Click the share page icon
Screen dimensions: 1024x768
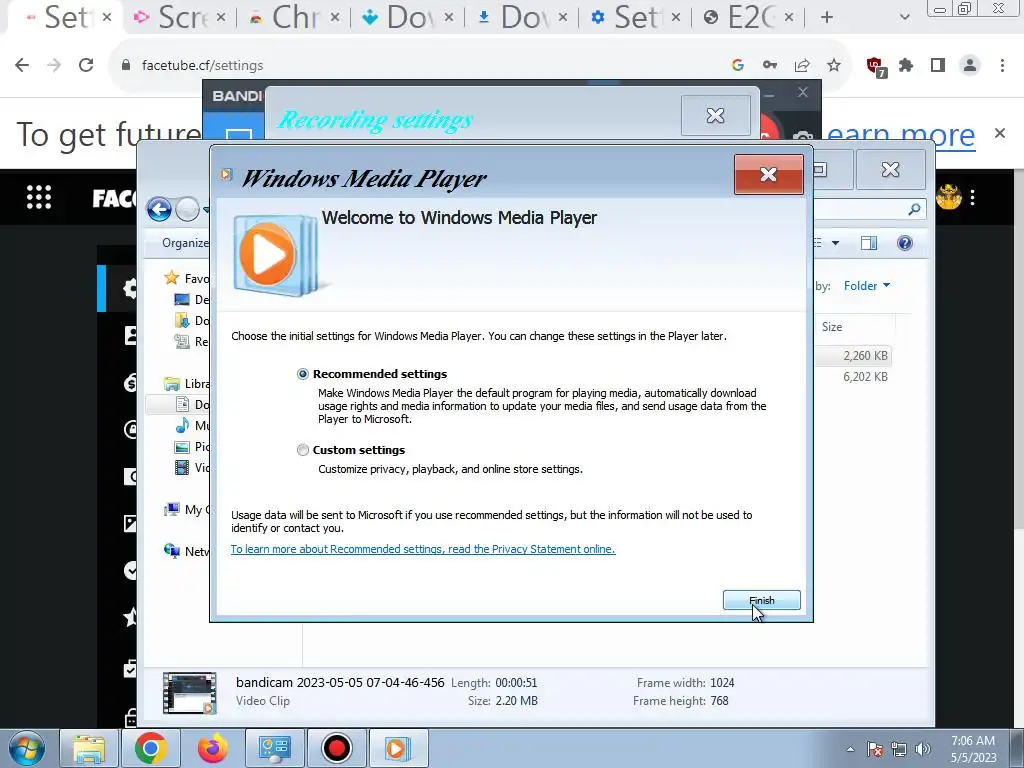coord(802,65)
